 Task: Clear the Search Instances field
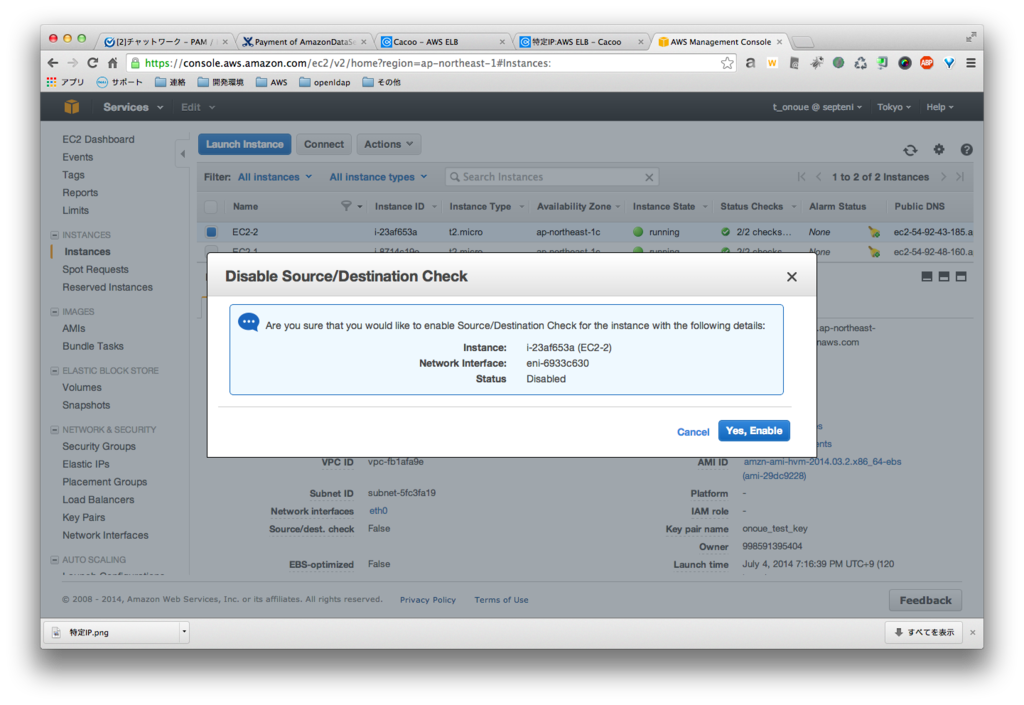point(649,178)
